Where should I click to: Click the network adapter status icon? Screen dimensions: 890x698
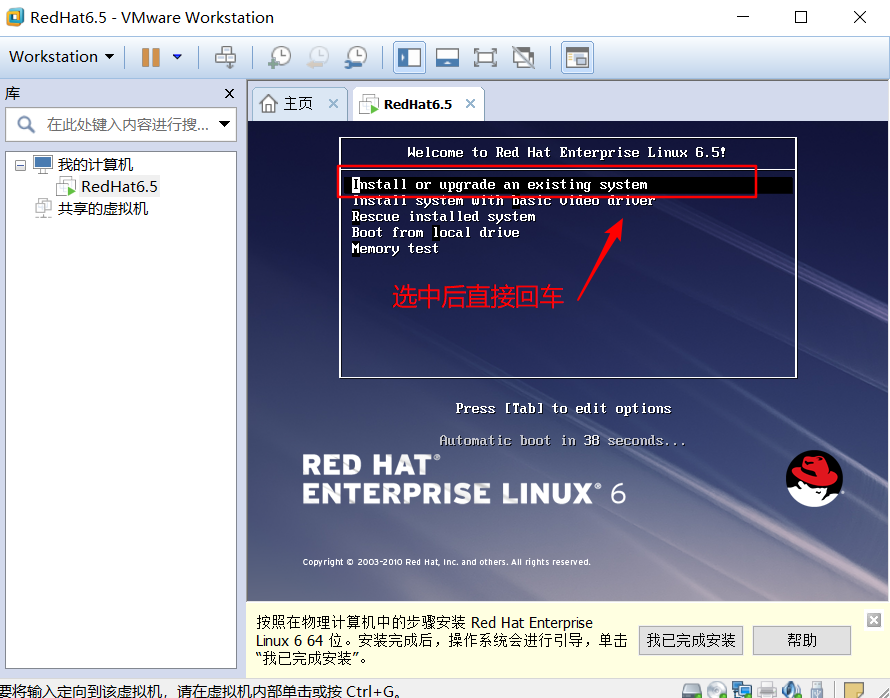[742, 690]
